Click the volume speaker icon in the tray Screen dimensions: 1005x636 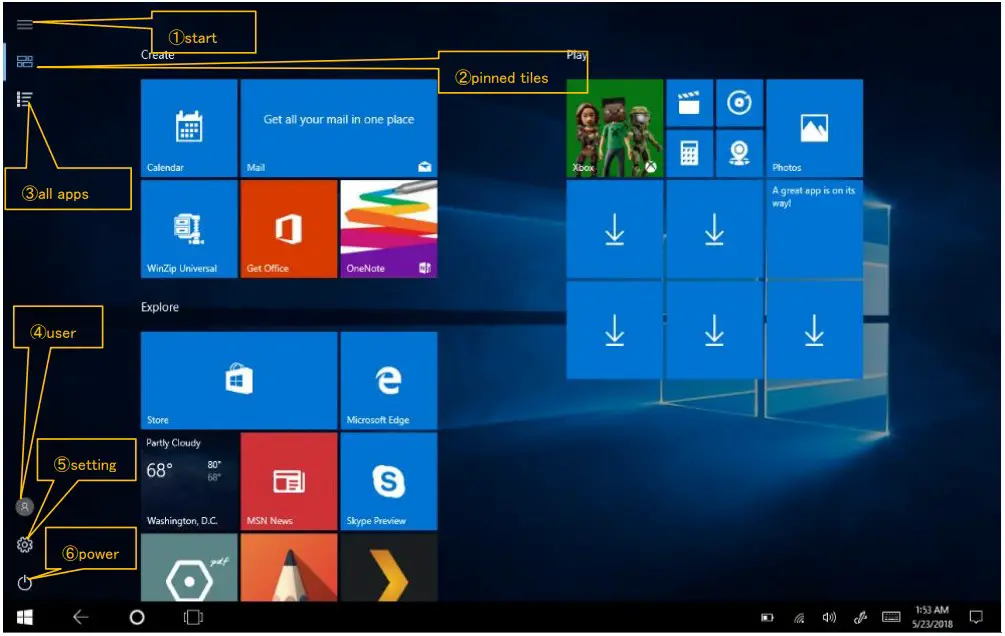coord(828,618)
